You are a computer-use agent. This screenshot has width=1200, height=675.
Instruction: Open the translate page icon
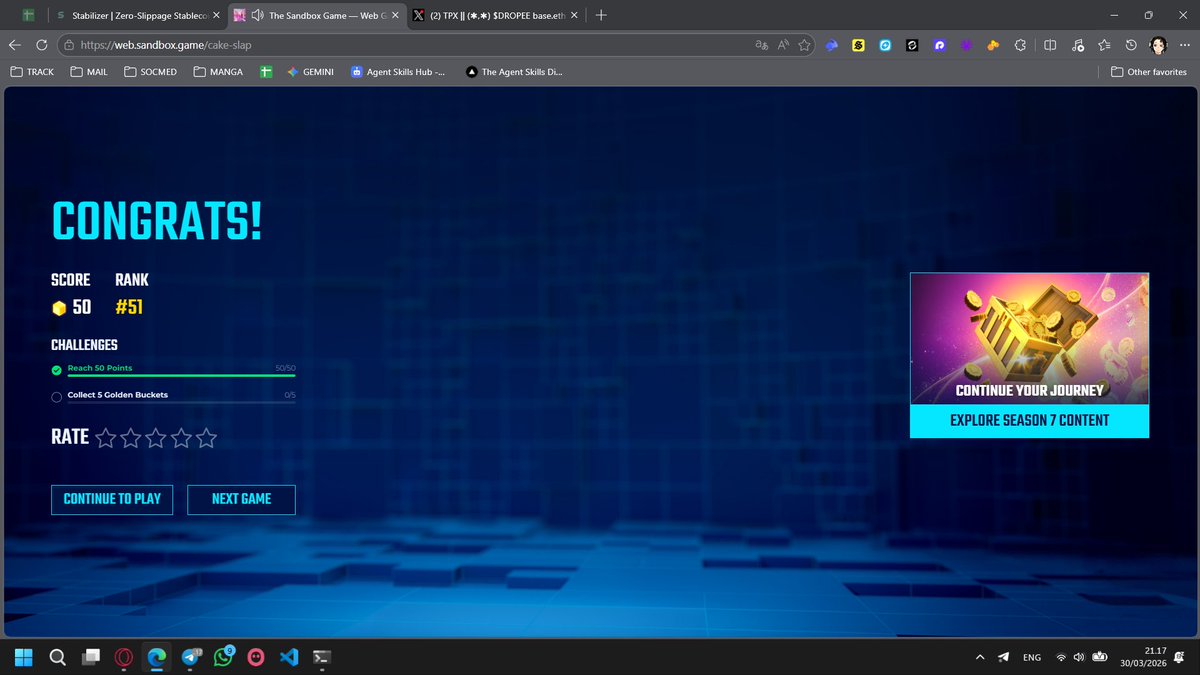click(761, 45)
